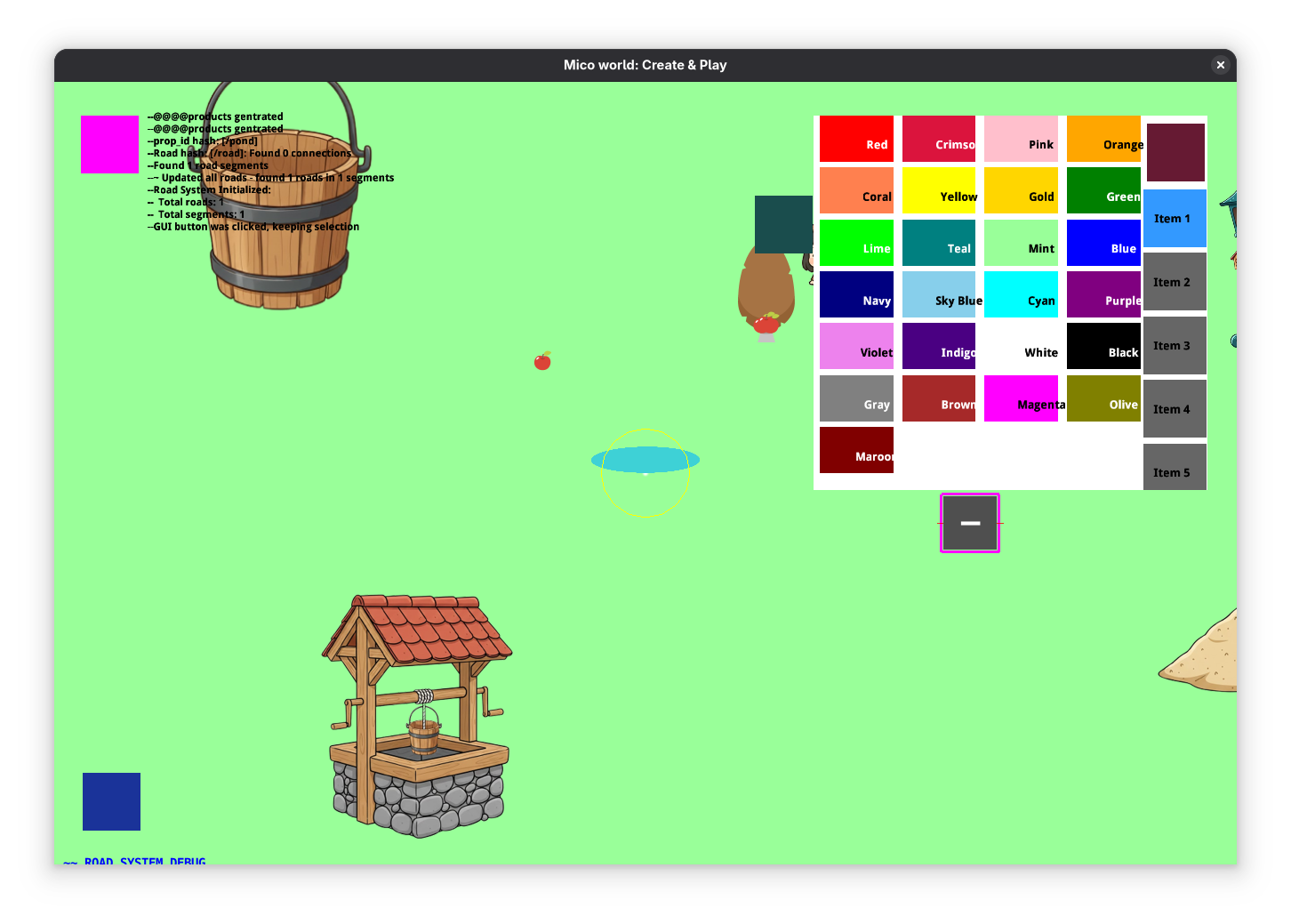Click the dark blue square in the bottom-left
The image size is (1291, 924).
pyautogui.click(x=111, y=801)
